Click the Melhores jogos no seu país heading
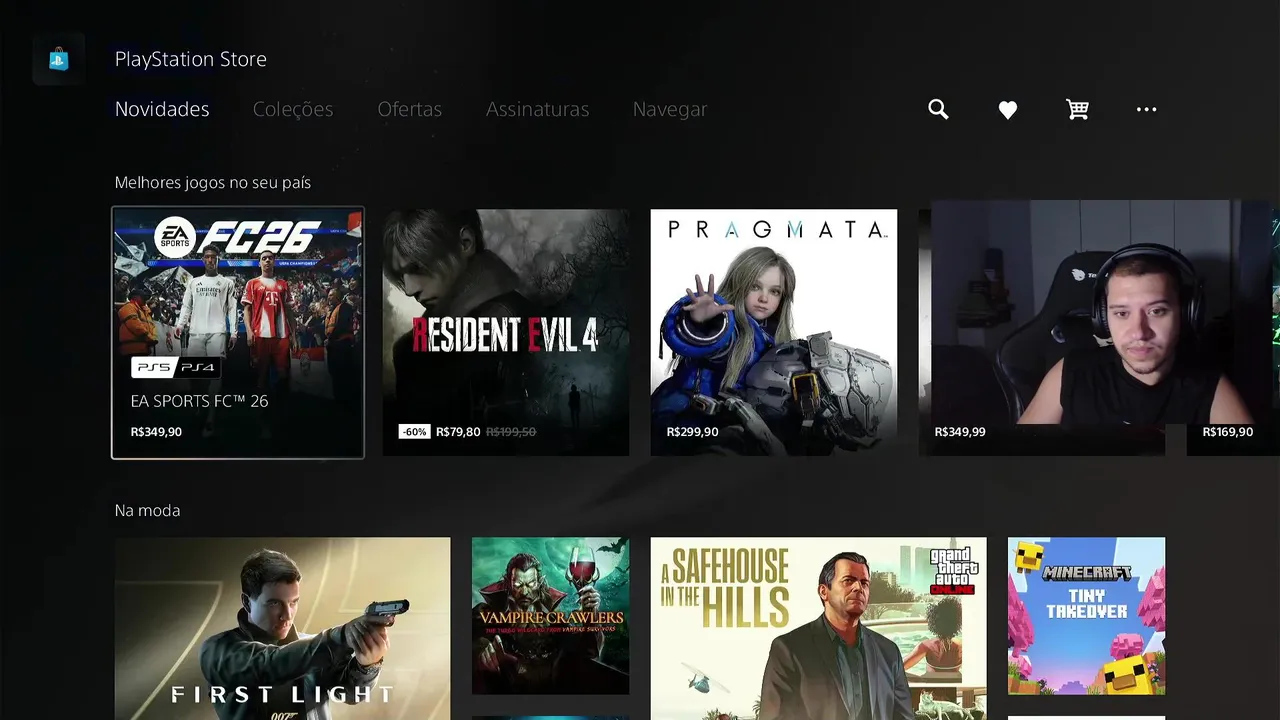1280x720 pixels. [x=213, y=183]
